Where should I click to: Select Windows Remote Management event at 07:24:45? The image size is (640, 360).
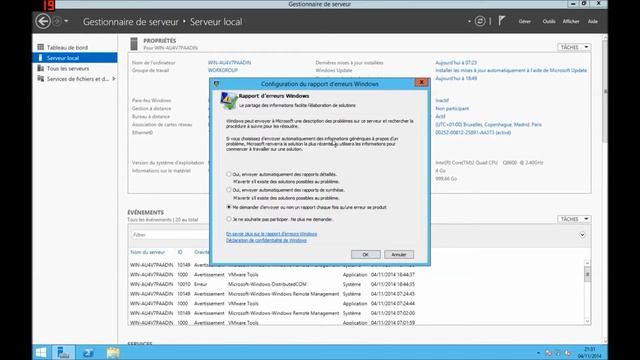pyautogui.click(x=273, y=294)
